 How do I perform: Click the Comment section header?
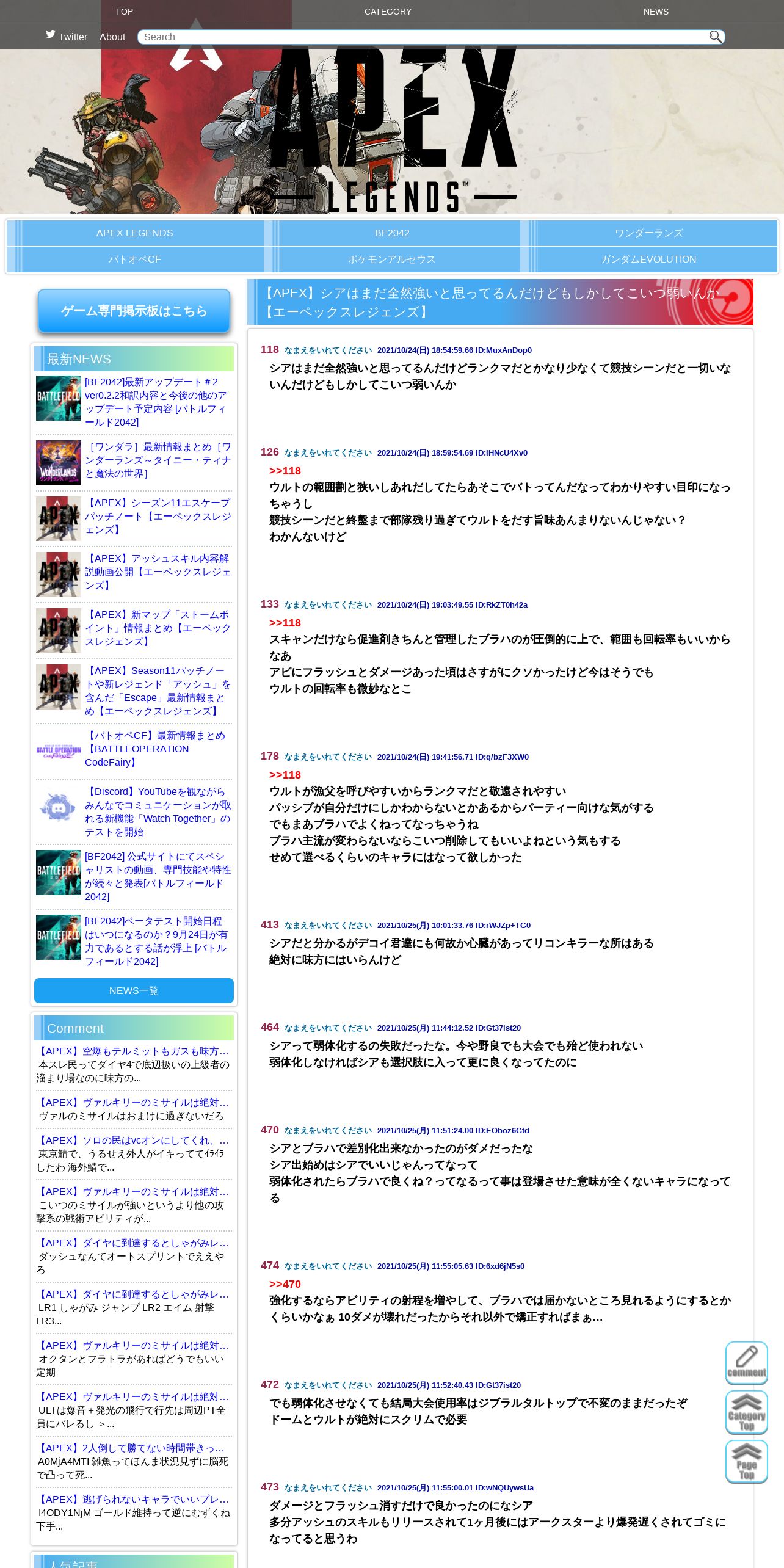[x=134, y=1028]
